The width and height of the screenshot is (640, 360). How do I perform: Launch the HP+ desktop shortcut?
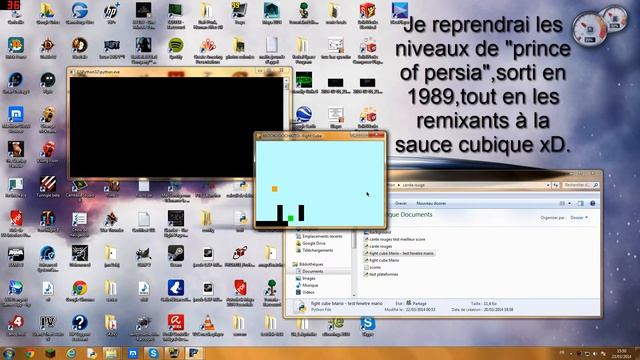point(111,11)
